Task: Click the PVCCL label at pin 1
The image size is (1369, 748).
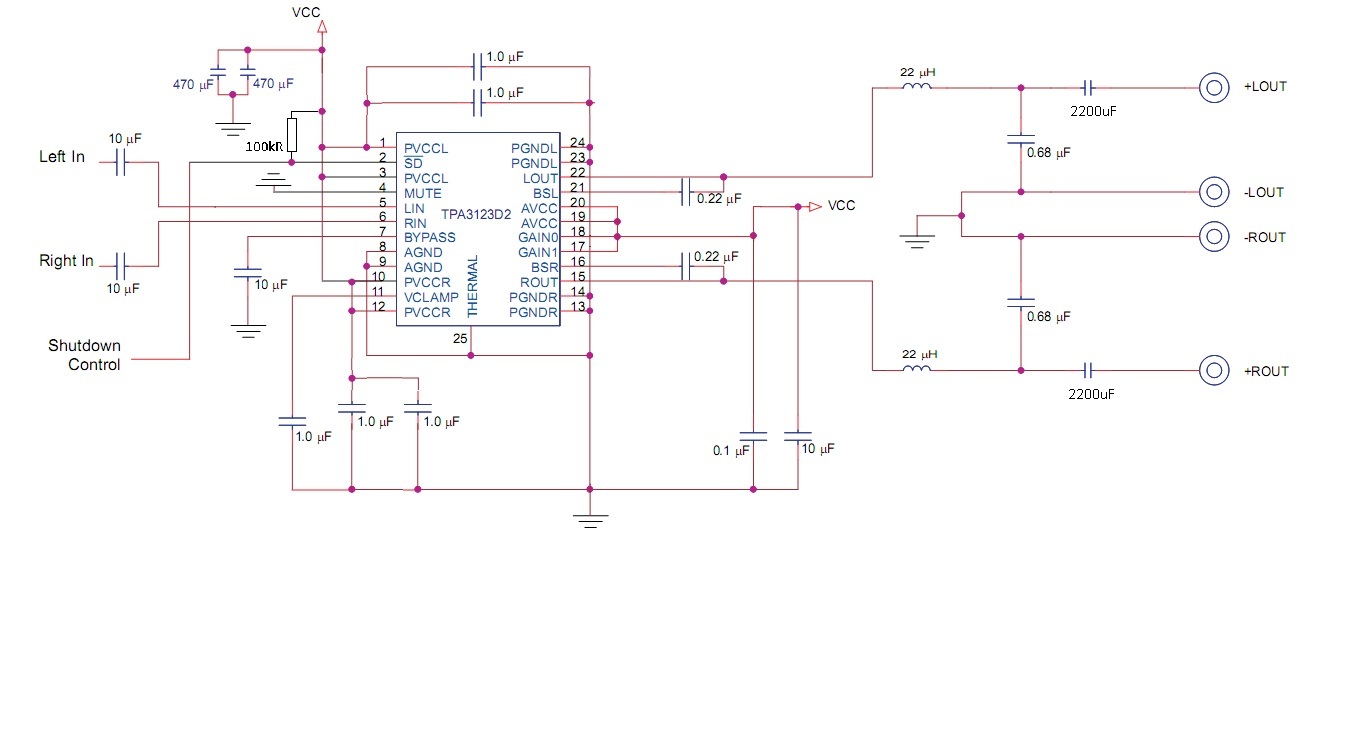Action: [426, 148]
